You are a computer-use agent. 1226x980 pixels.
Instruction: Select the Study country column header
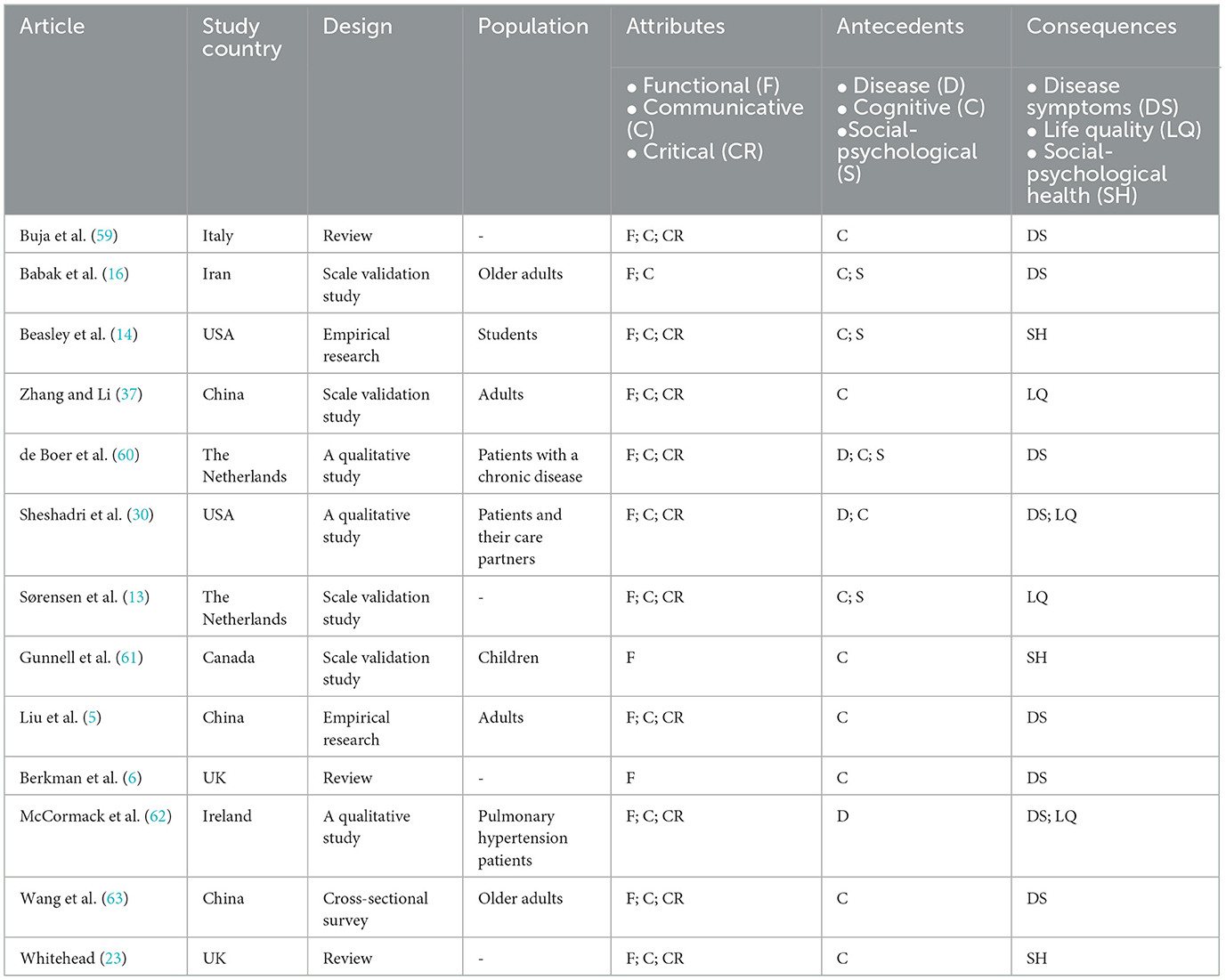[241, 37]
